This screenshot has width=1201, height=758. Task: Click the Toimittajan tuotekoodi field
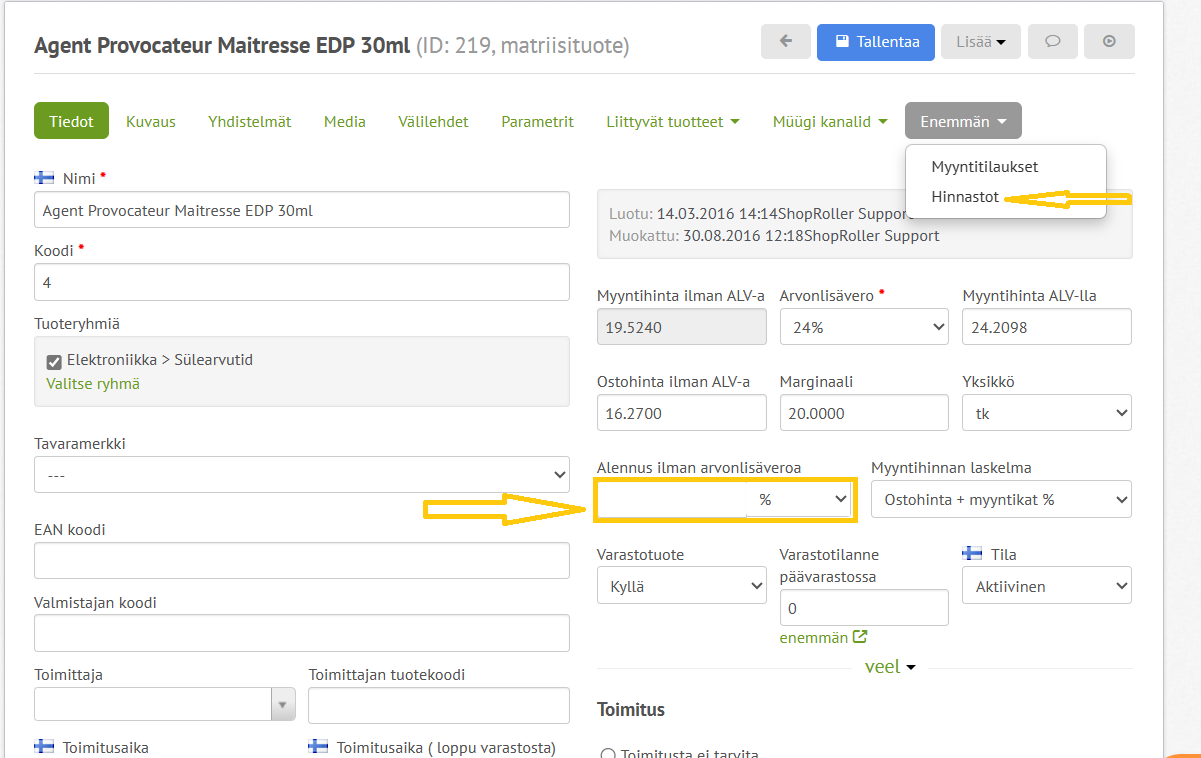click(x=439, y=705)
